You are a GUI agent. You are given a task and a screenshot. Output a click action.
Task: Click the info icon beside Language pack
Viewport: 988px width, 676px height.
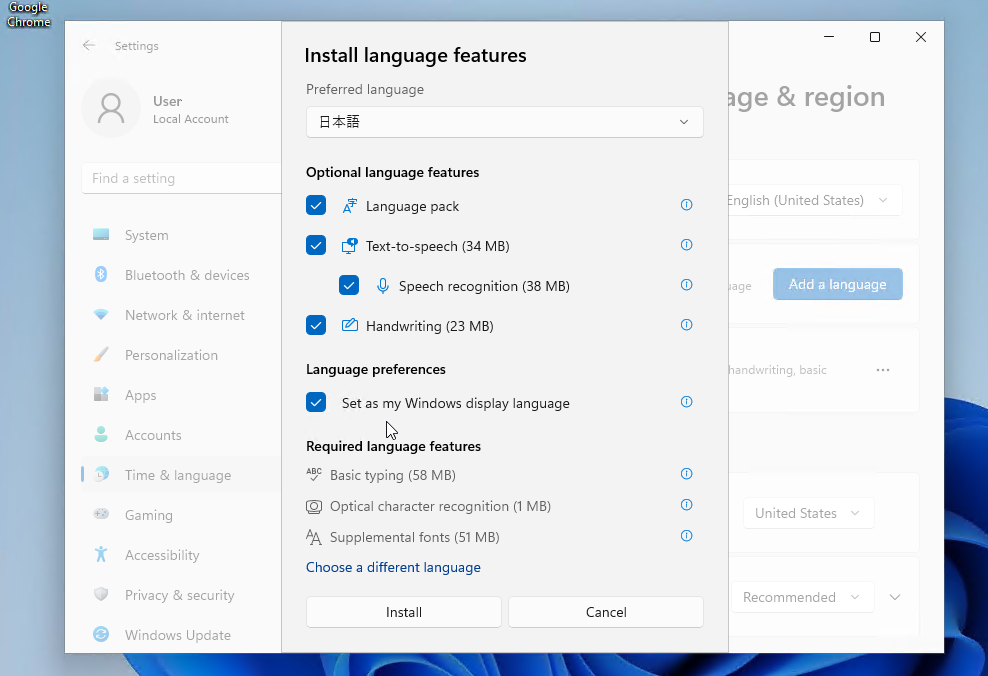(x=686, y=205)
